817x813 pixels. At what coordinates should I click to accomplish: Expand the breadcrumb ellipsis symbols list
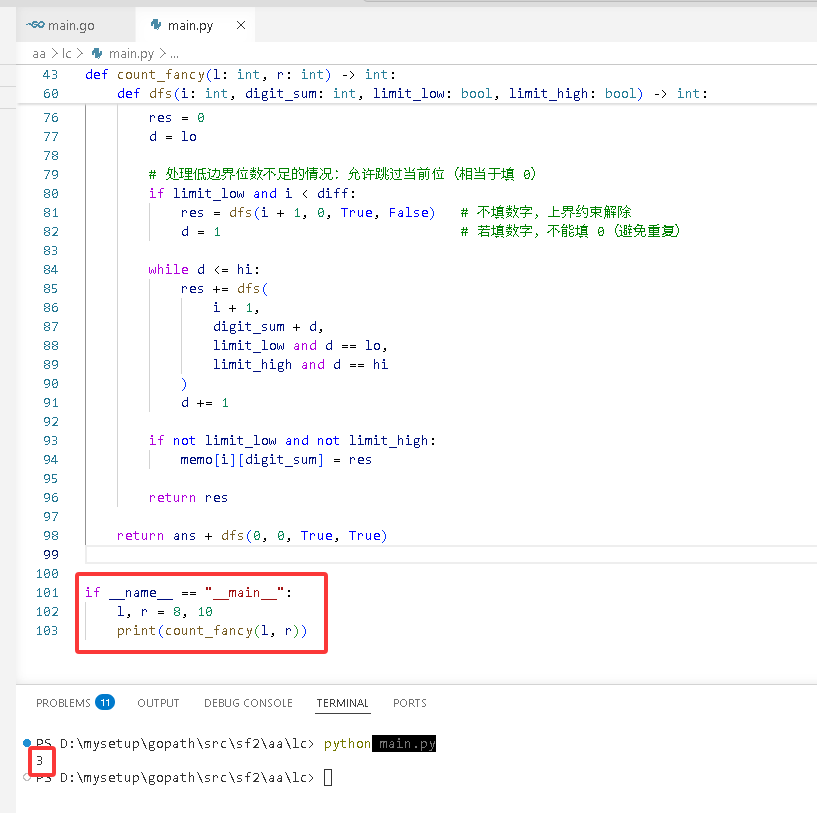[175, 54]
